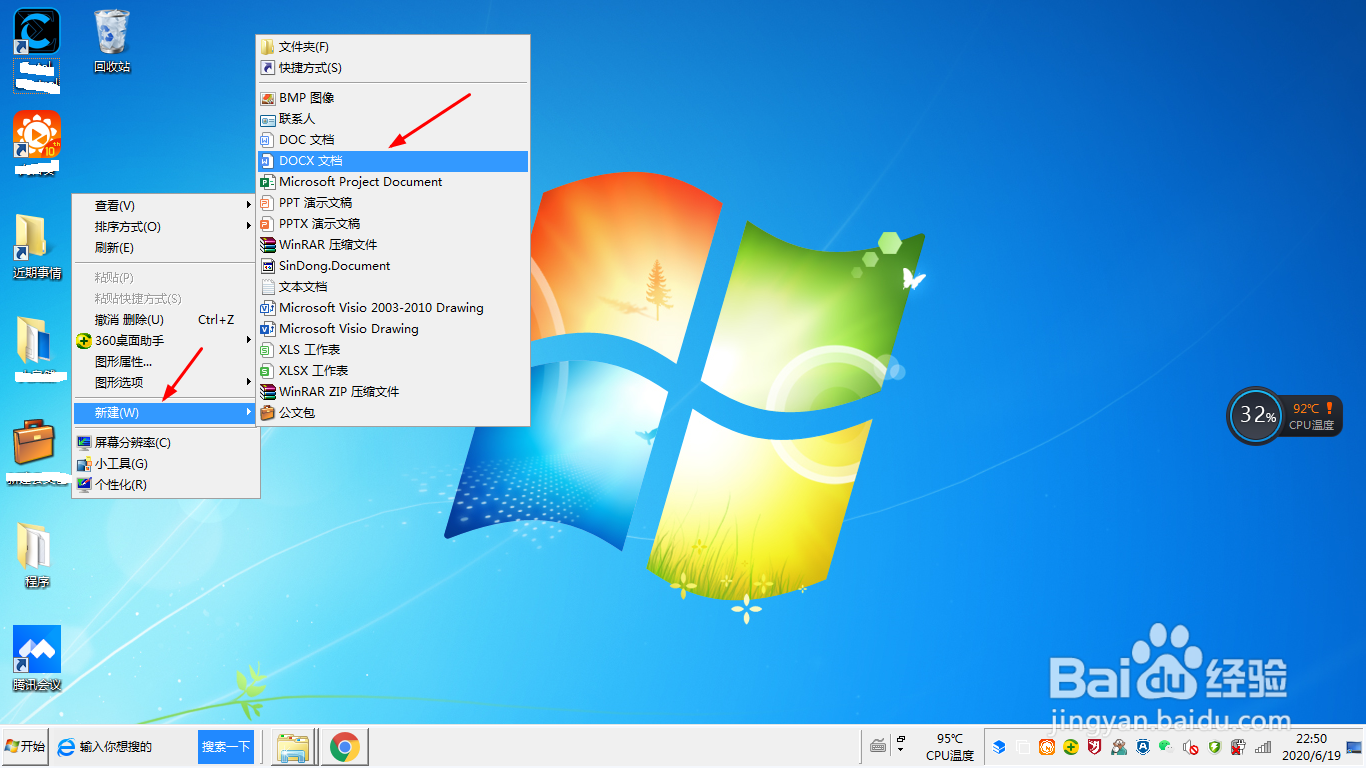Show desktop via the taskbar's rightmost button
The image size is (1366, 768).
tap(1354, 747)
